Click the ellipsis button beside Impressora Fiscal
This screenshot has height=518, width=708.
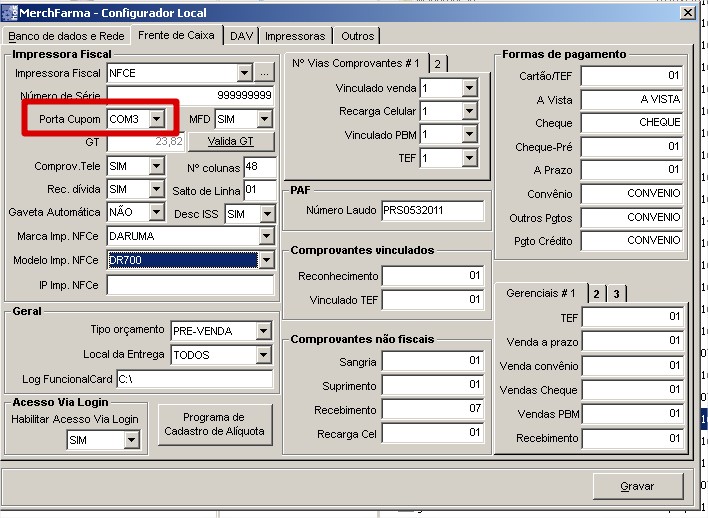tap(264, 73)
